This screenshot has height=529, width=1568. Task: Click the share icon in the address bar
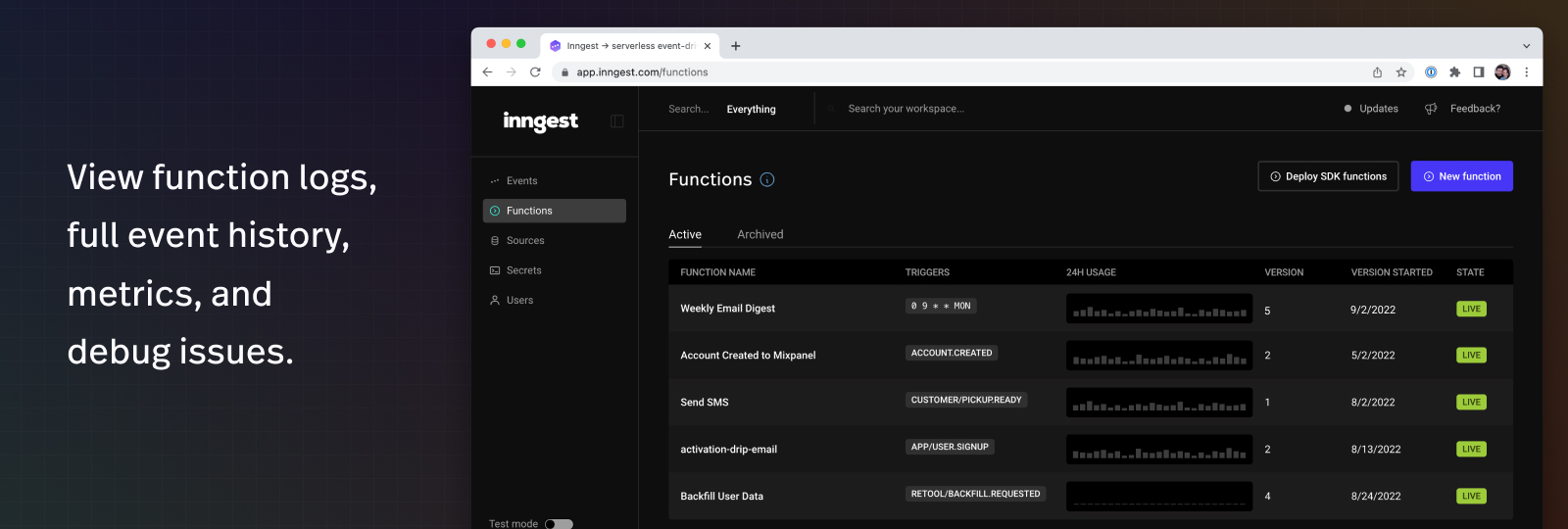[1377, 72]
